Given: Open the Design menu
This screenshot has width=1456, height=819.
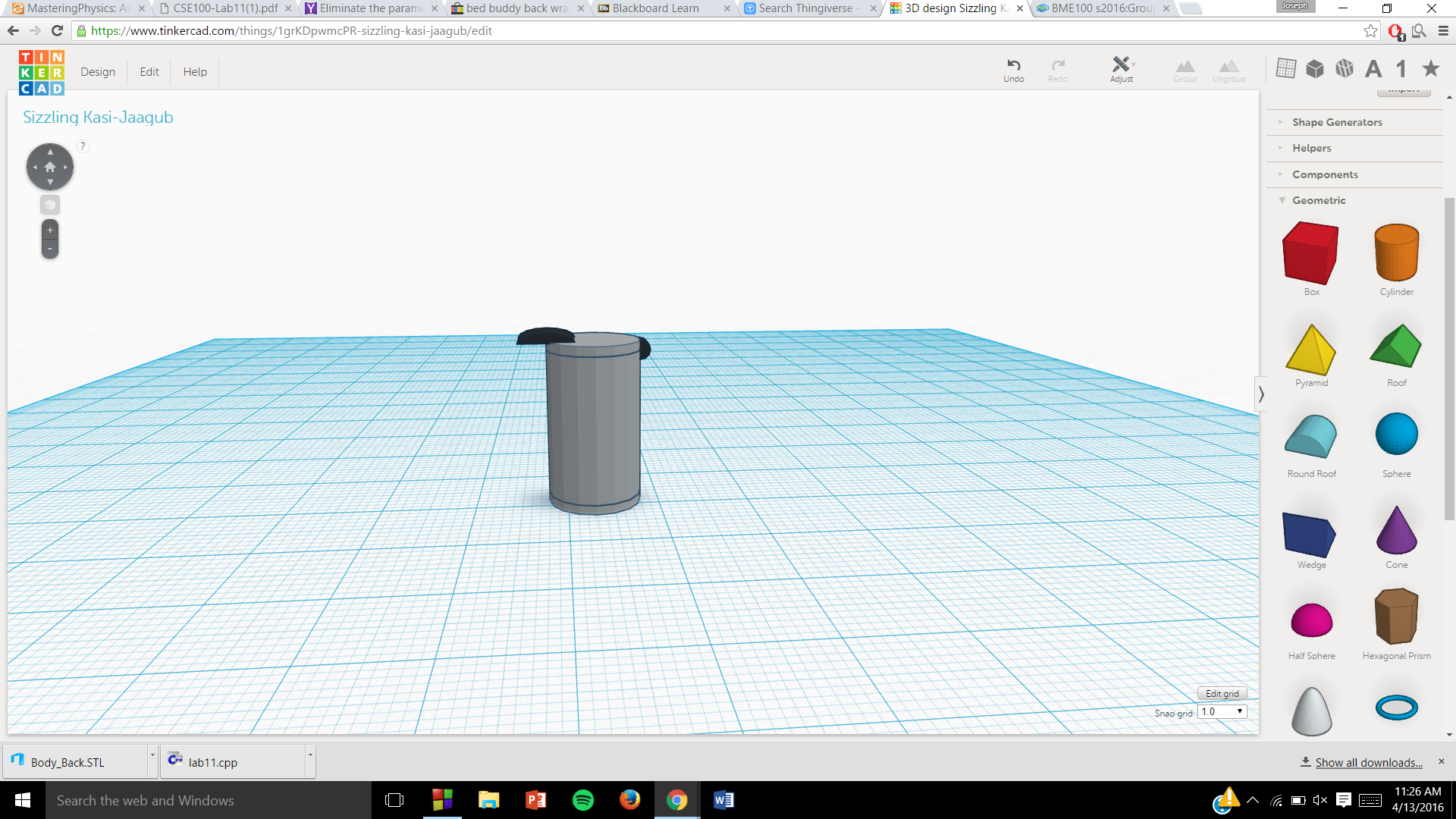Looking at the screenshot, I should coord(98,72).
